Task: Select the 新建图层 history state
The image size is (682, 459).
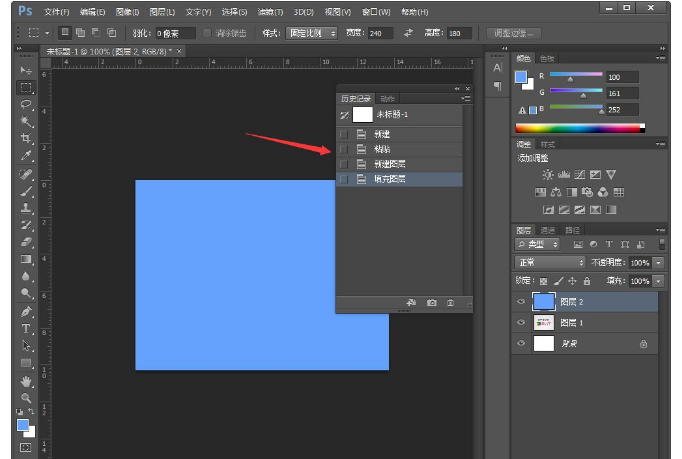Action: click(x=389, y=164)
